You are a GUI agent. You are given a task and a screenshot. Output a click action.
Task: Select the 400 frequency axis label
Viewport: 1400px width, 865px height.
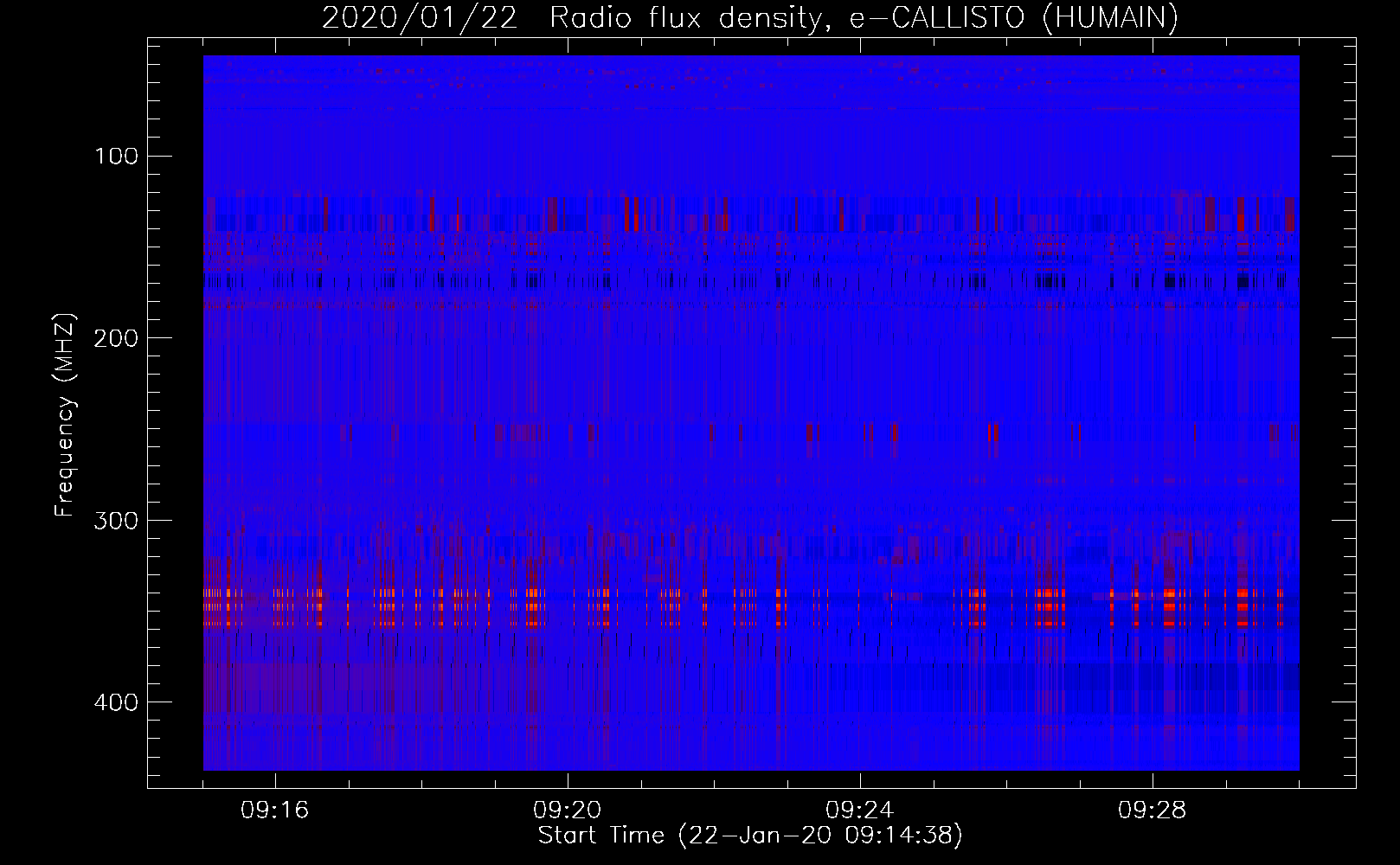(x=116, y=702)
